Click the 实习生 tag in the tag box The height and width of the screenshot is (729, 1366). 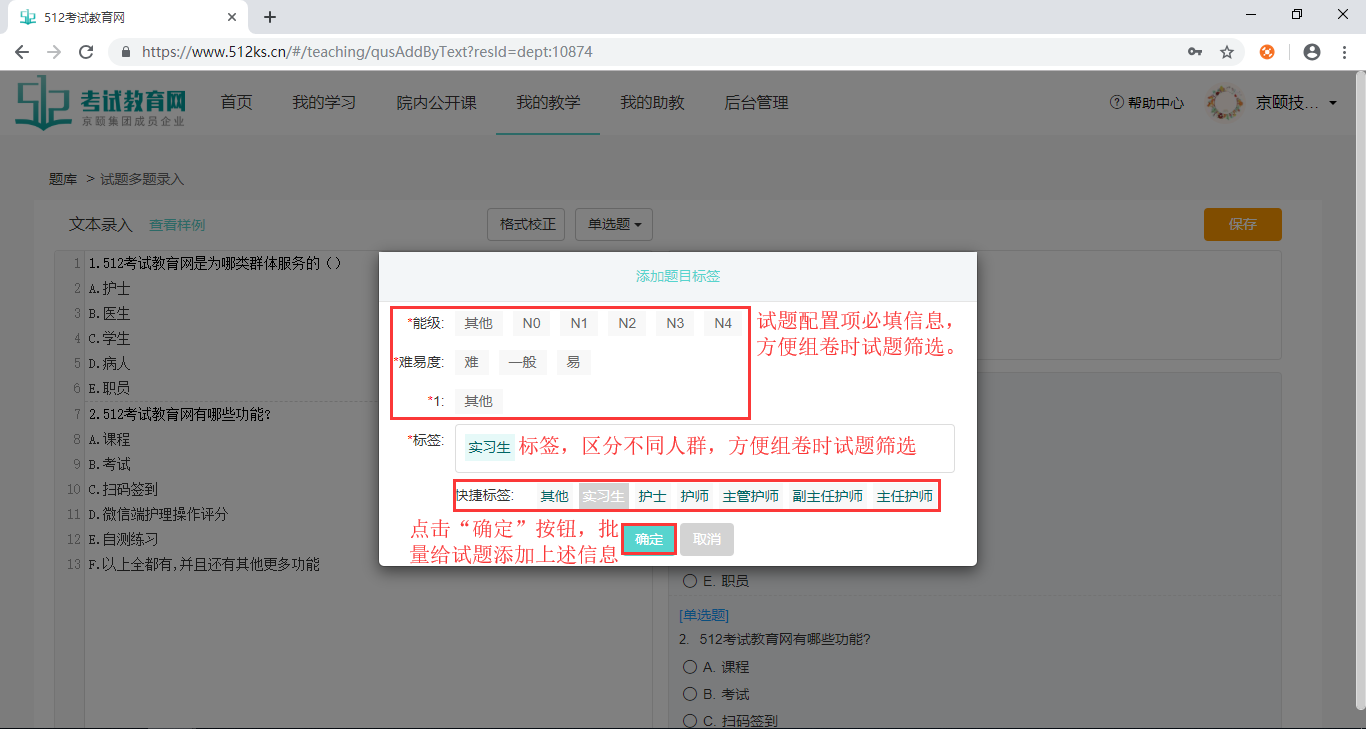(x=489, y=447)
